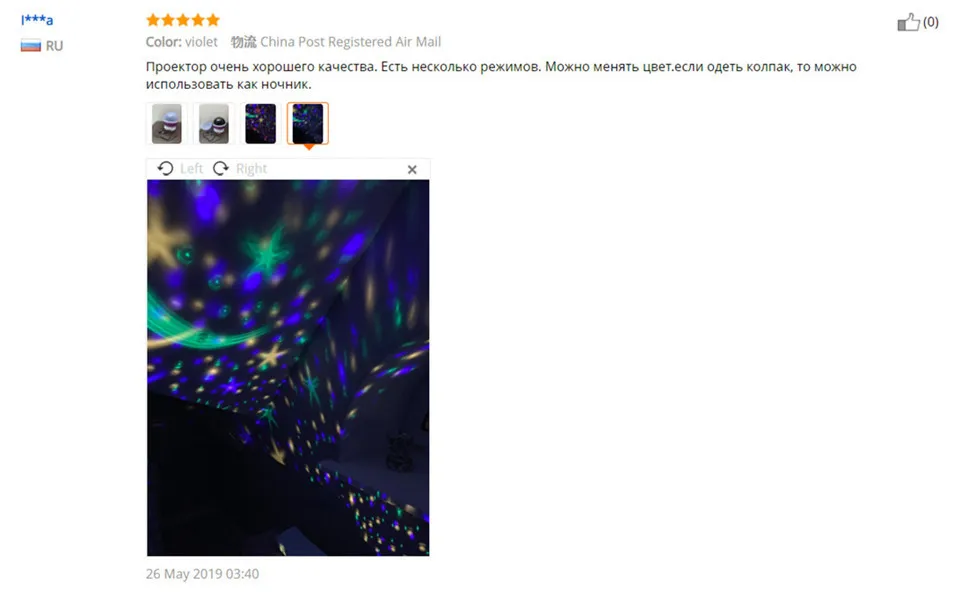Screen dimensions: 960x592
Task: Click the rotate left arrow icon
Action: pos(165,168)
